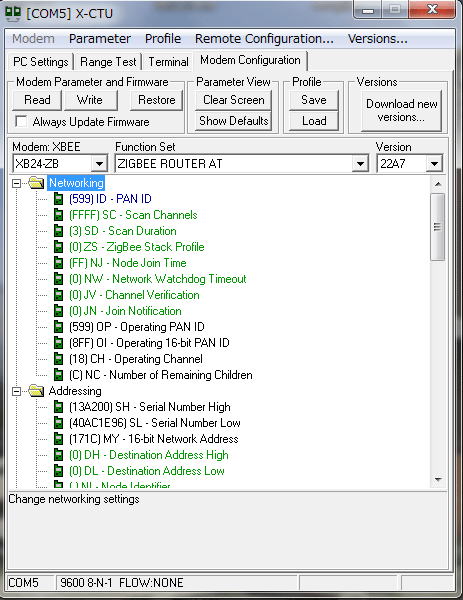Select (FF) NJ - Node Join Time text
The width and height of the screenshot is (463, 600).
tap(127, 263)
